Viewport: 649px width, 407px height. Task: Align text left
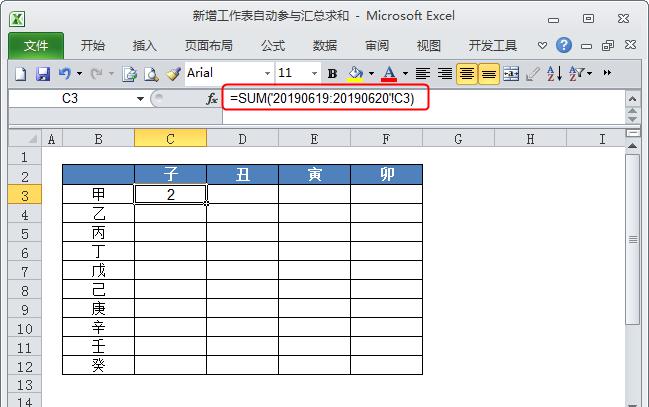pyautogui.click(x=423, y=74)
